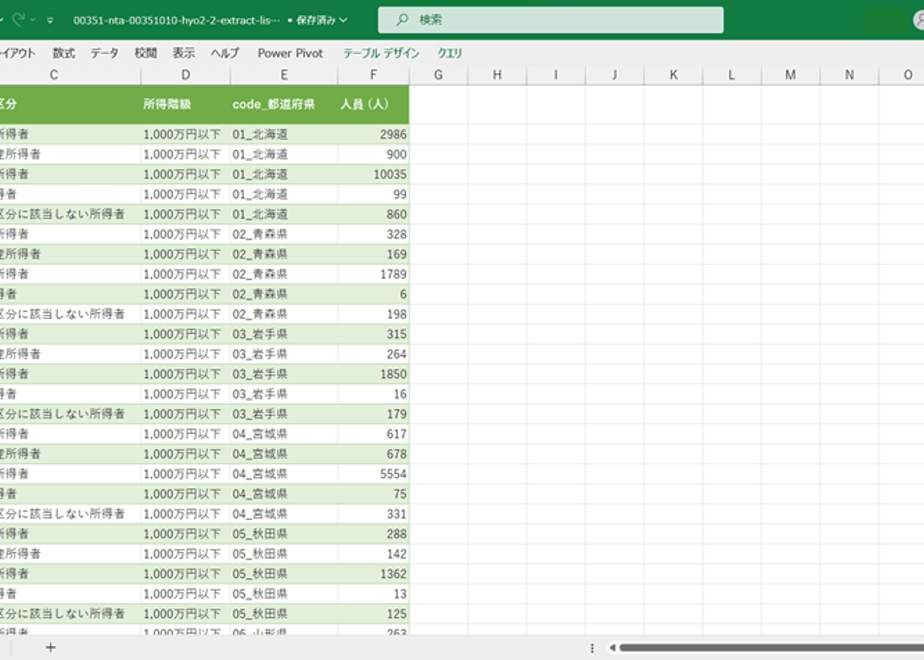Viewport: 924px width, 660px height.
Task: Select column E header
Action: tap(284, 75)
